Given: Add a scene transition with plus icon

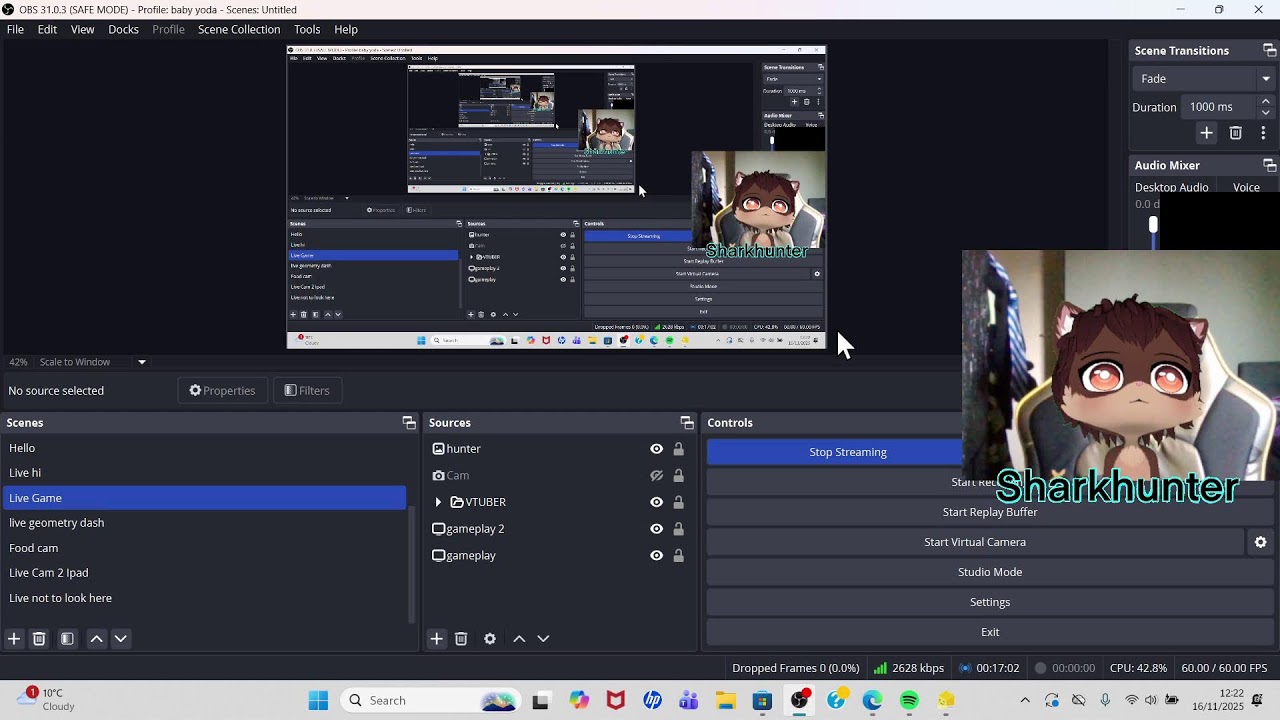Looking at the screenshot, I should 1206,133.
